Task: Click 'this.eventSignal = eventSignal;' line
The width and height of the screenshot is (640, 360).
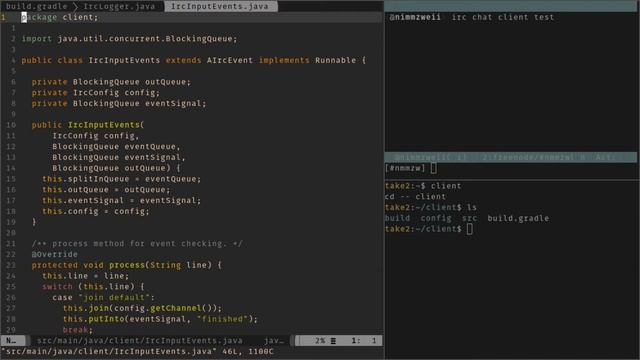Action: 122,200
